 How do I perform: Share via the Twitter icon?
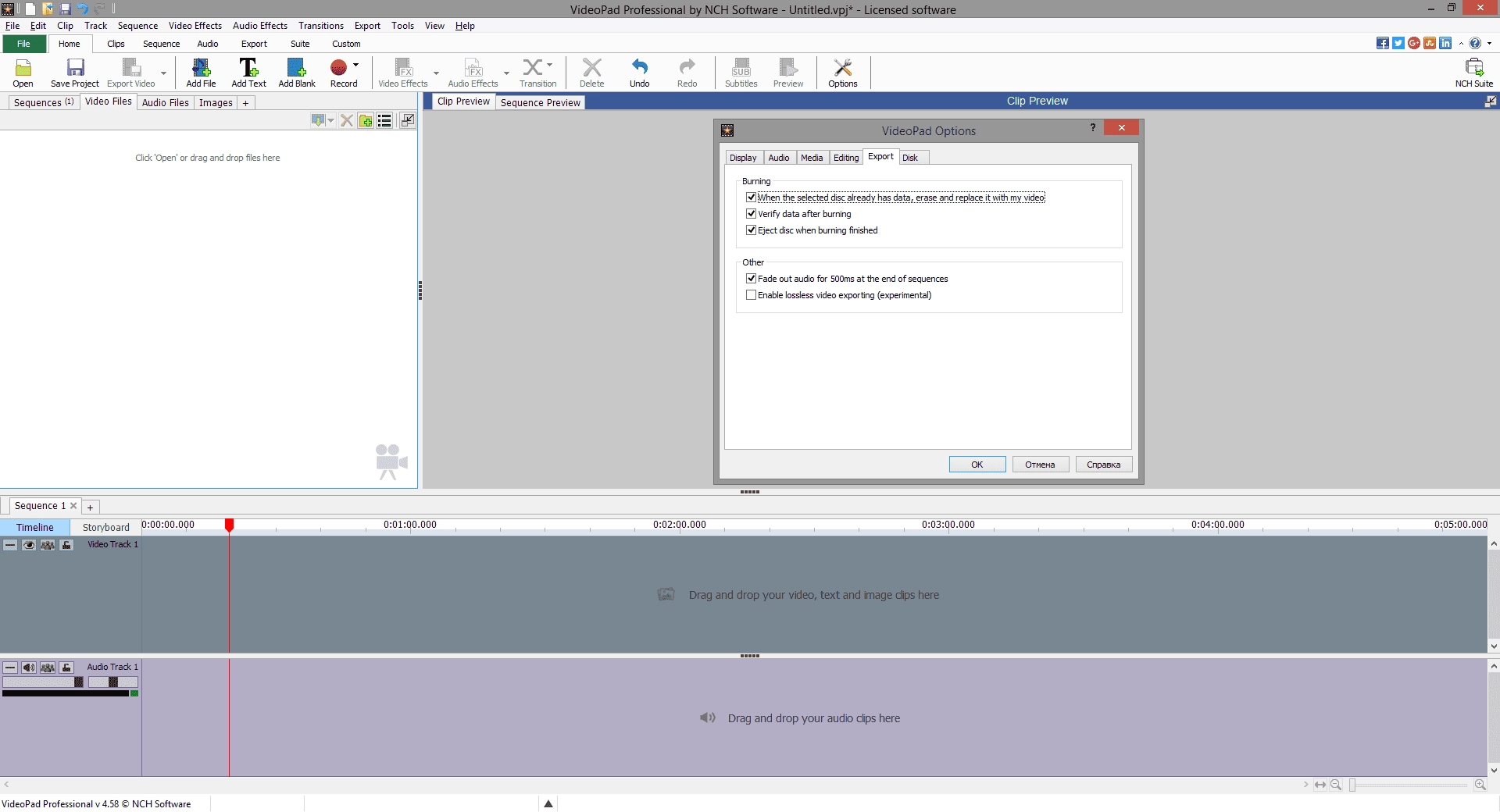(x=1398, y=43)
